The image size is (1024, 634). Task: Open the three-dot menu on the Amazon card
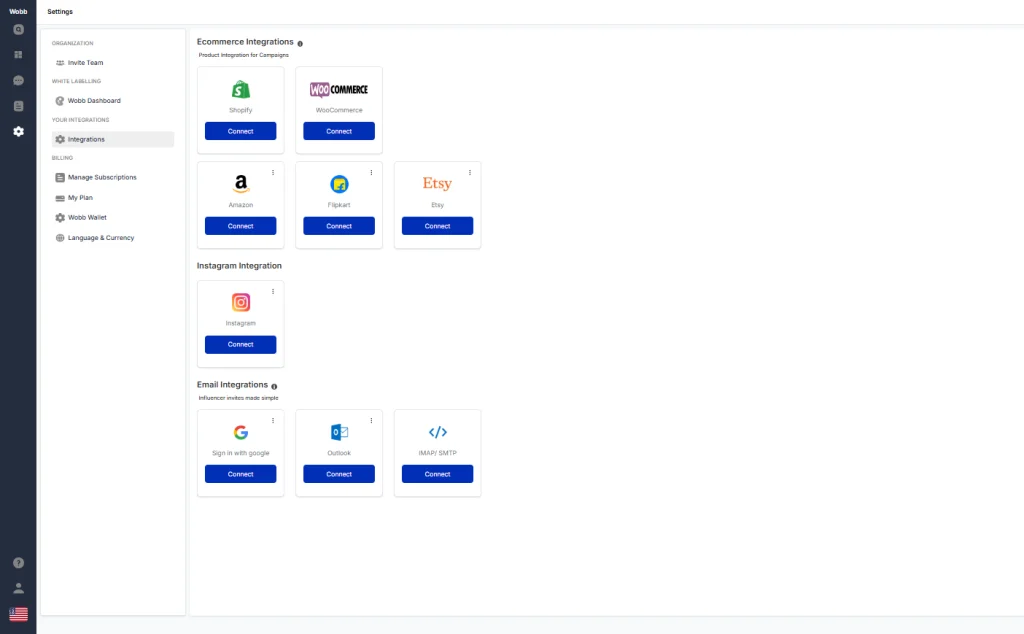tap(273, 173)
